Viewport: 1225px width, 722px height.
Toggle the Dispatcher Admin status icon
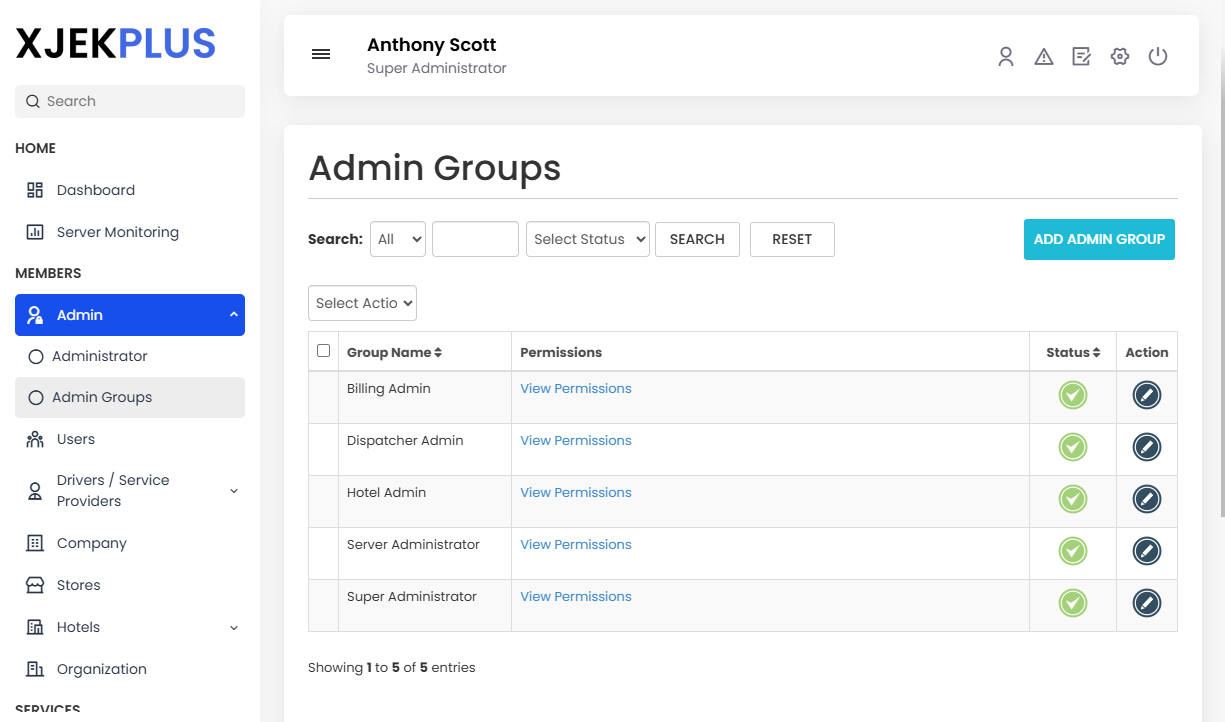tap(1072, 447)
